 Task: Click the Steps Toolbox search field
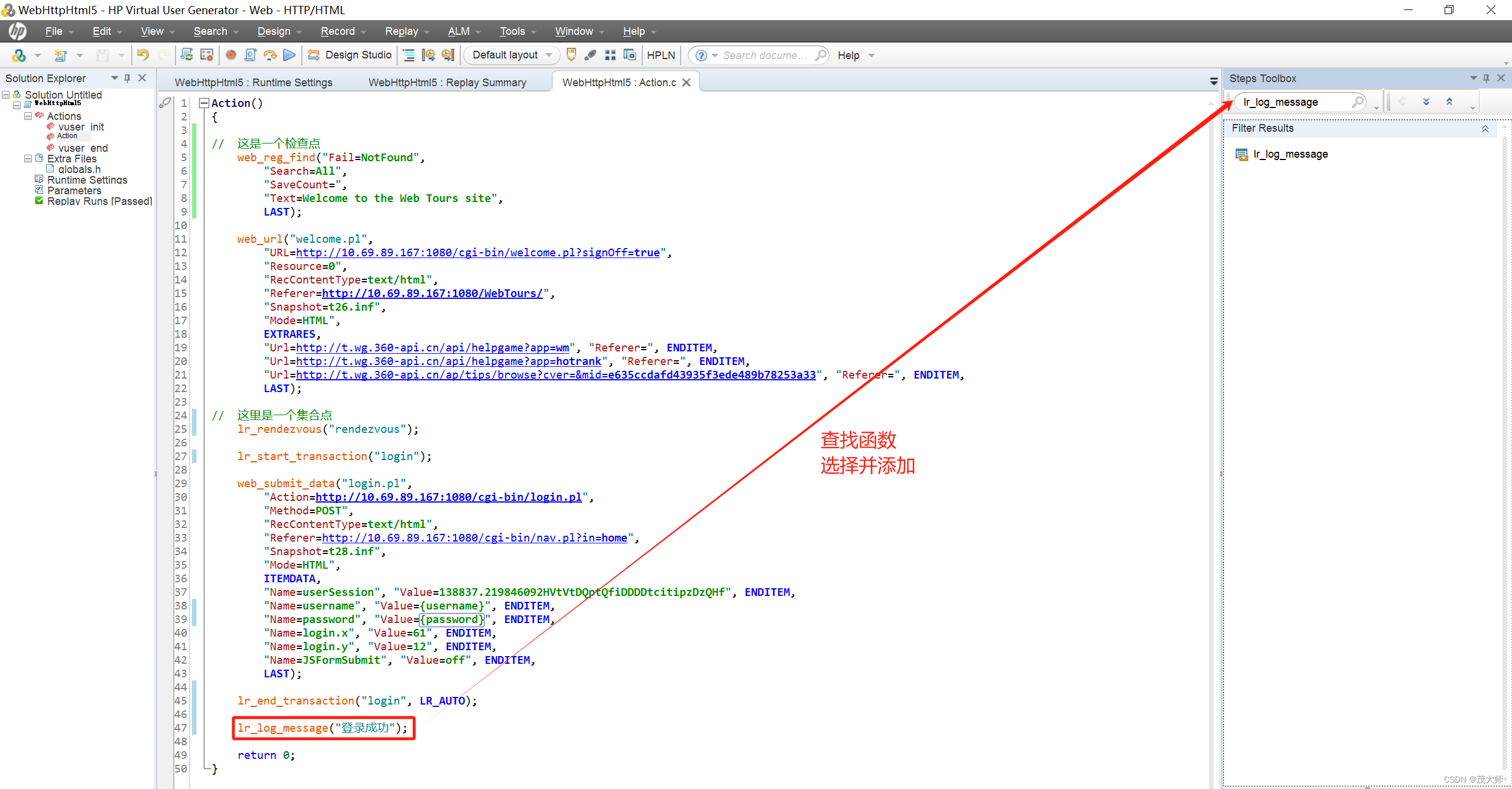[x=1297, y=102]
